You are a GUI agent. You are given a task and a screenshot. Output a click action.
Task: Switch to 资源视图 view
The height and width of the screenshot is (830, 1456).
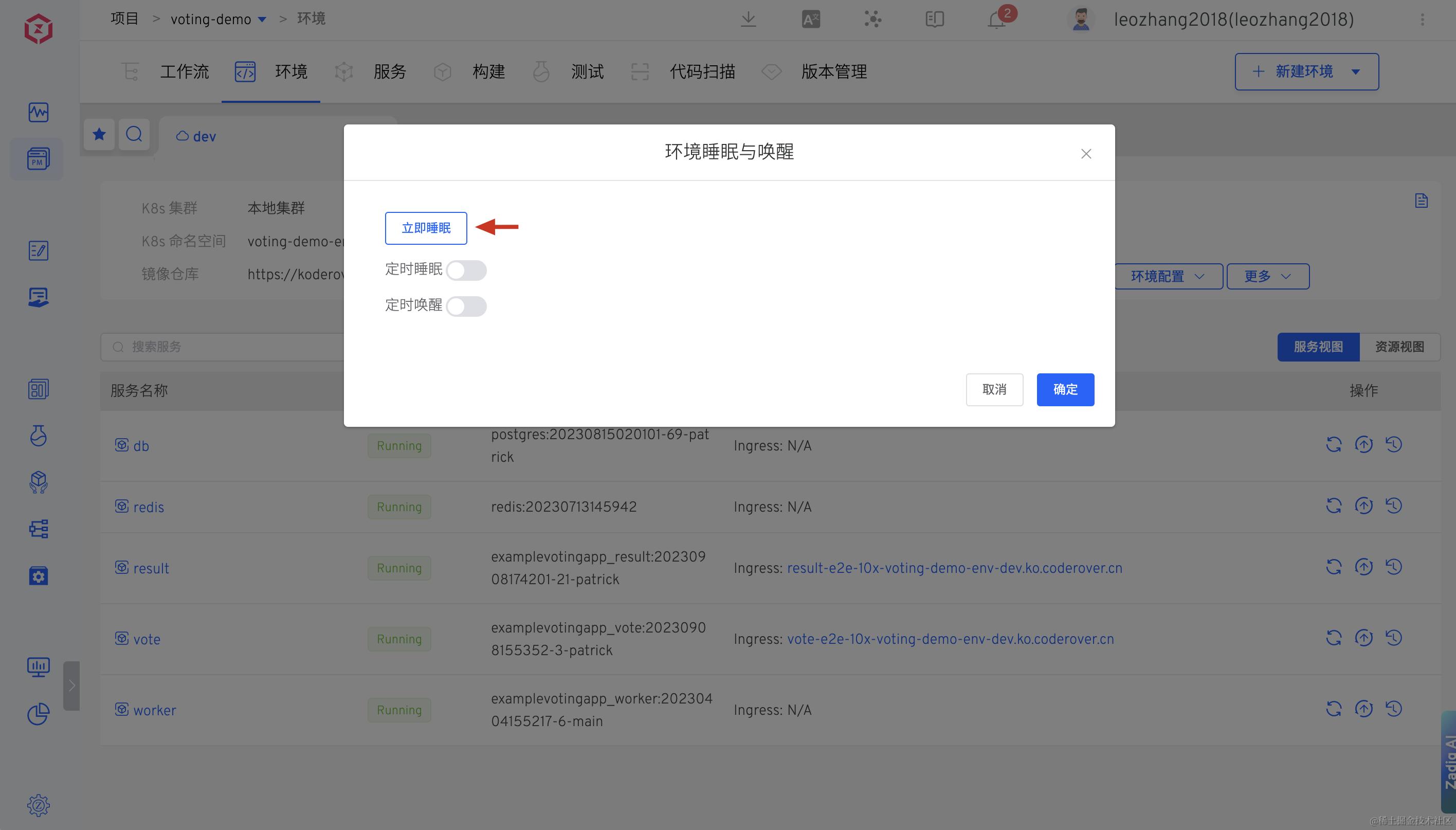tap(1399, 347)
